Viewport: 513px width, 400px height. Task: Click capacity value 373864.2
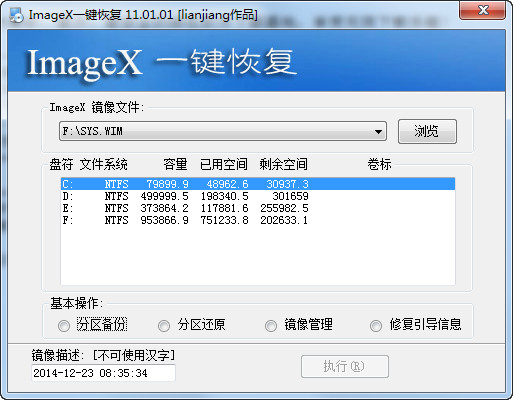164,208
